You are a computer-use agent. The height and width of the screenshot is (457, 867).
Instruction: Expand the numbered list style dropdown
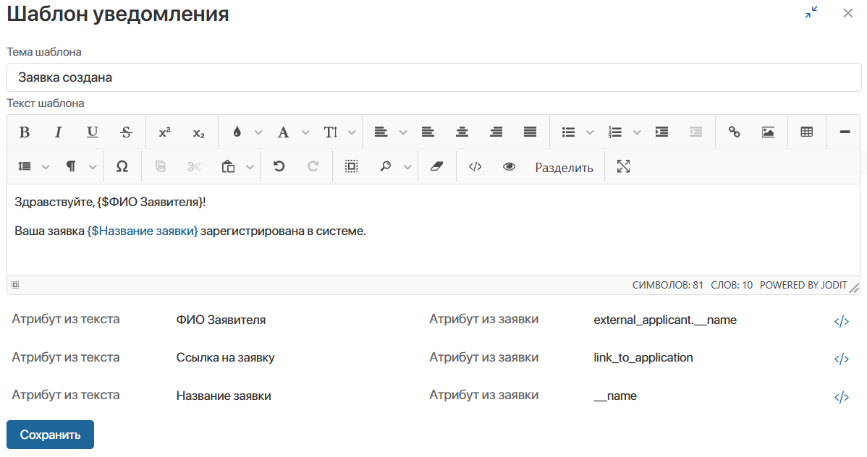pyautogui.click(x=637, y=133)
